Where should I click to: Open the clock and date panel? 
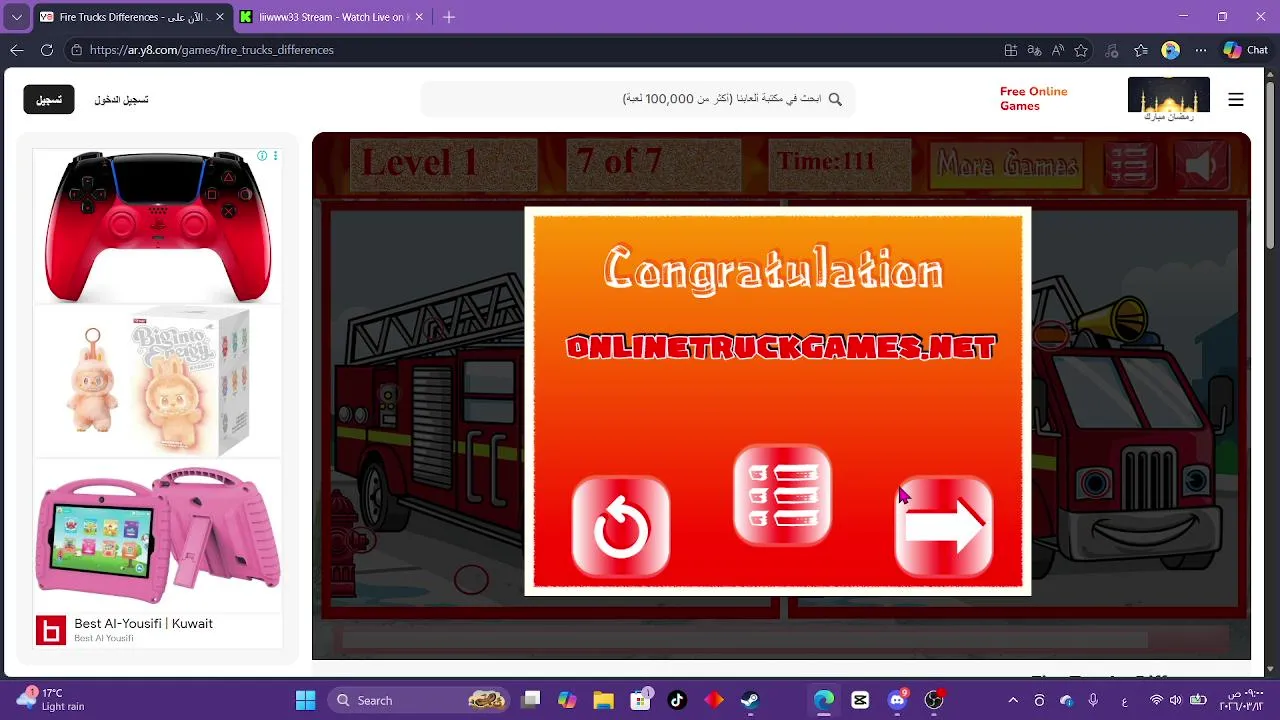tap(1242, 700)
